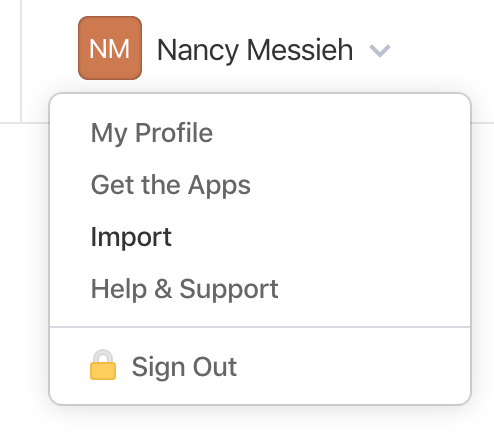Click the yellow lock icon beside Sign Out

tap(103, 365)
